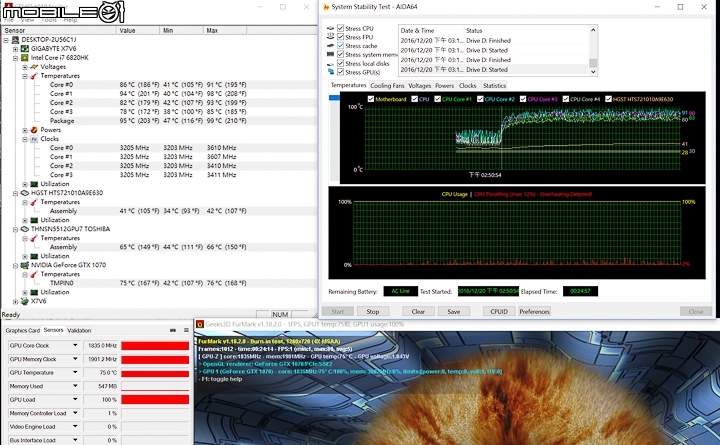This screenshot has width=720, height=445.
Task: Click the monitor icon beside Stress GPU(s)
Action: (x=331, y=72)
